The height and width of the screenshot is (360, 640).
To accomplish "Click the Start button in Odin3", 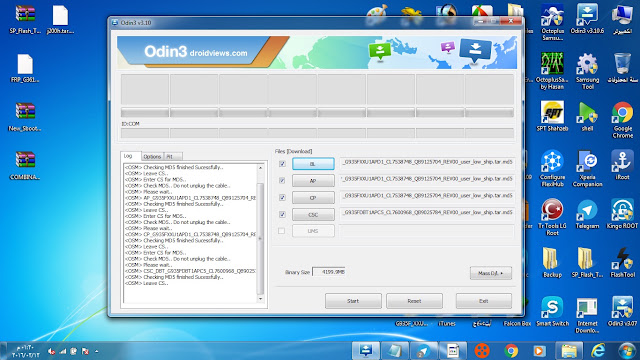I will 353,301.
